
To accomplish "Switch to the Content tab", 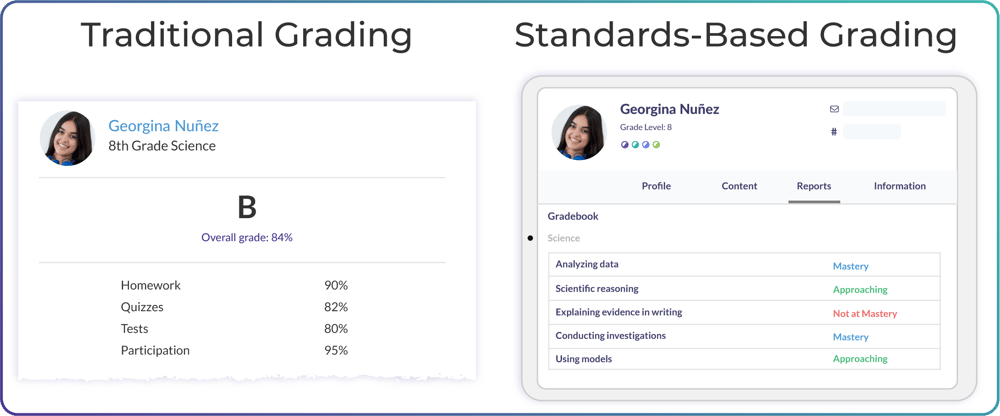I will pos(739,186).
